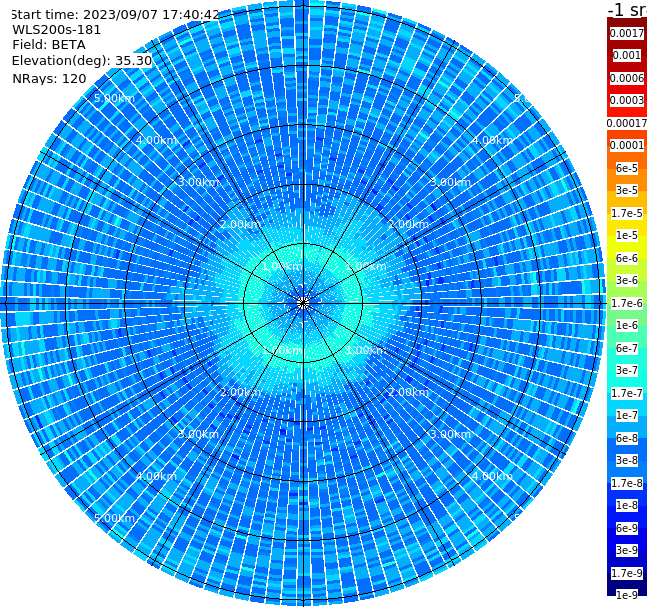
Task: Click the 6e-7 colorbar label
Action: (x=627, y=348)
